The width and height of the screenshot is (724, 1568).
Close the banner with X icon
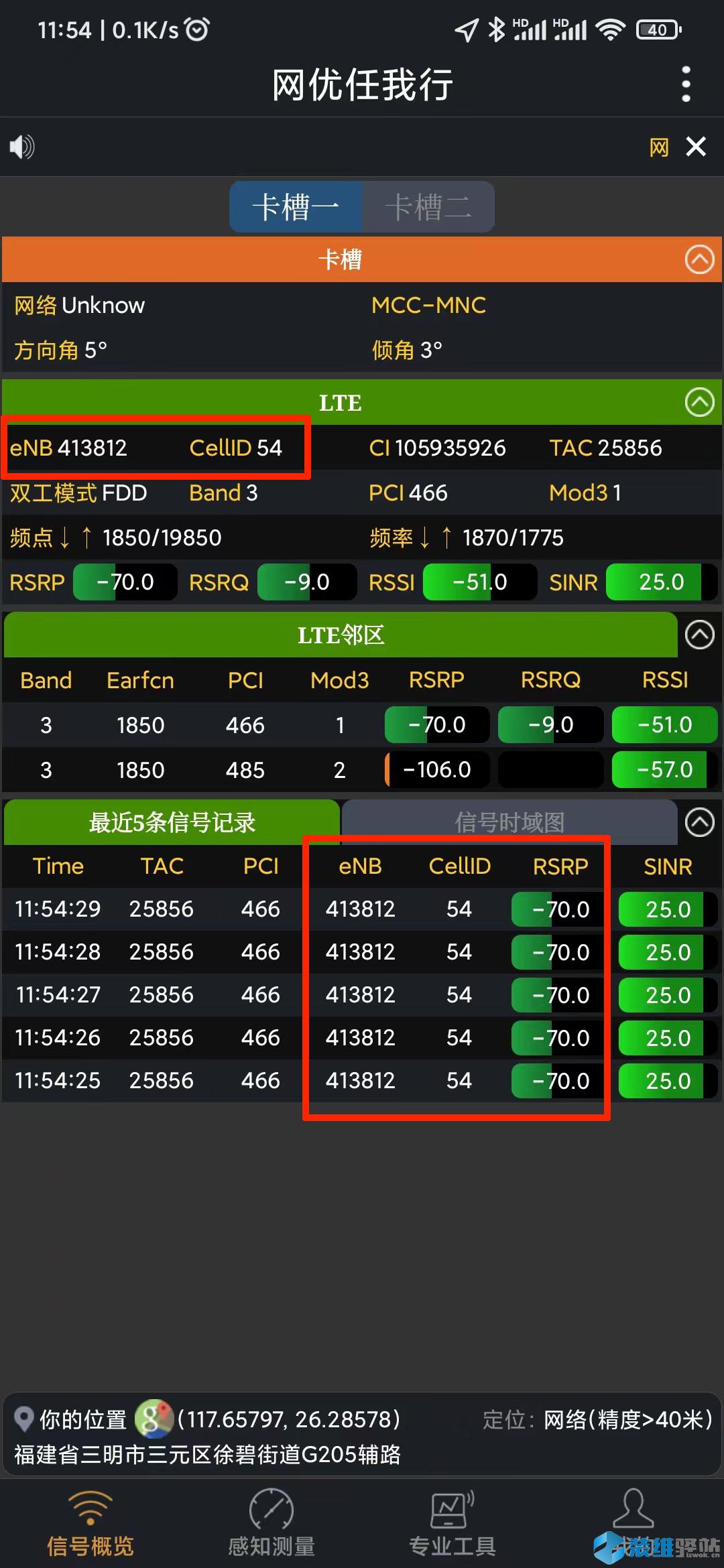click(x=696, y=146)
